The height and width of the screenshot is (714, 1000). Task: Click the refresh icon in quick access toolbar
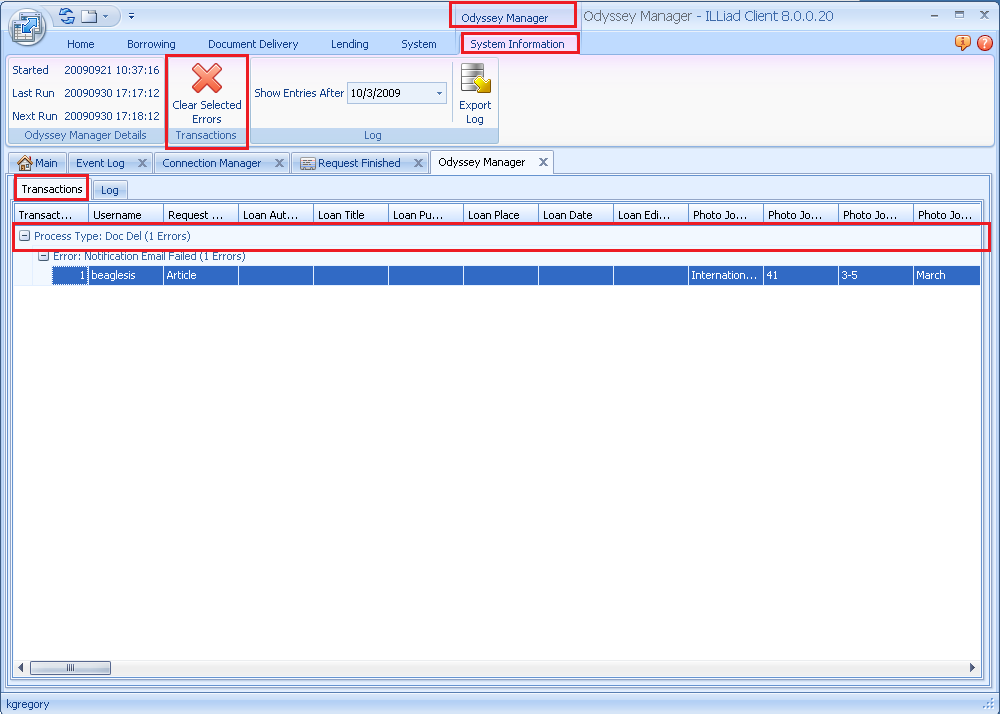tap(67, 16)
